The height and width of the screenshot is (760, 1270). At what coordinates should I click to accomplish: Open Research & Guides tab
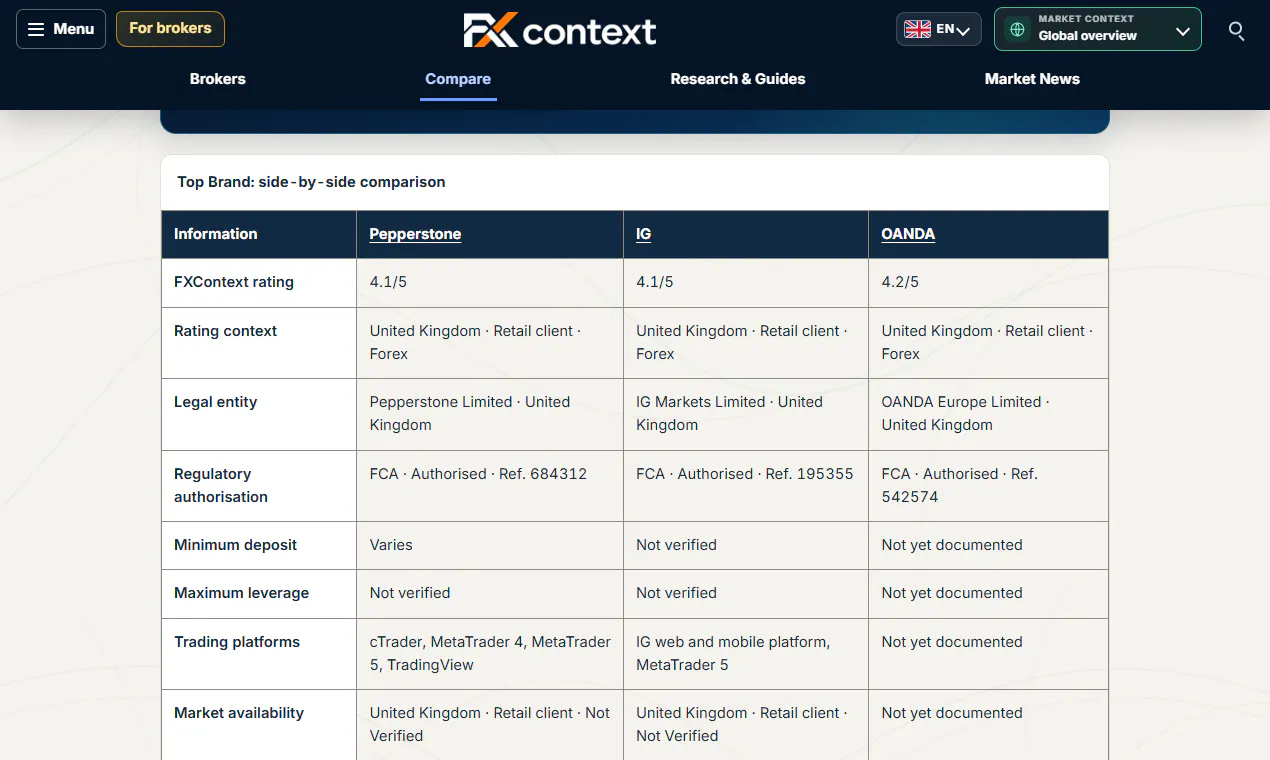[x=738, y=79]
